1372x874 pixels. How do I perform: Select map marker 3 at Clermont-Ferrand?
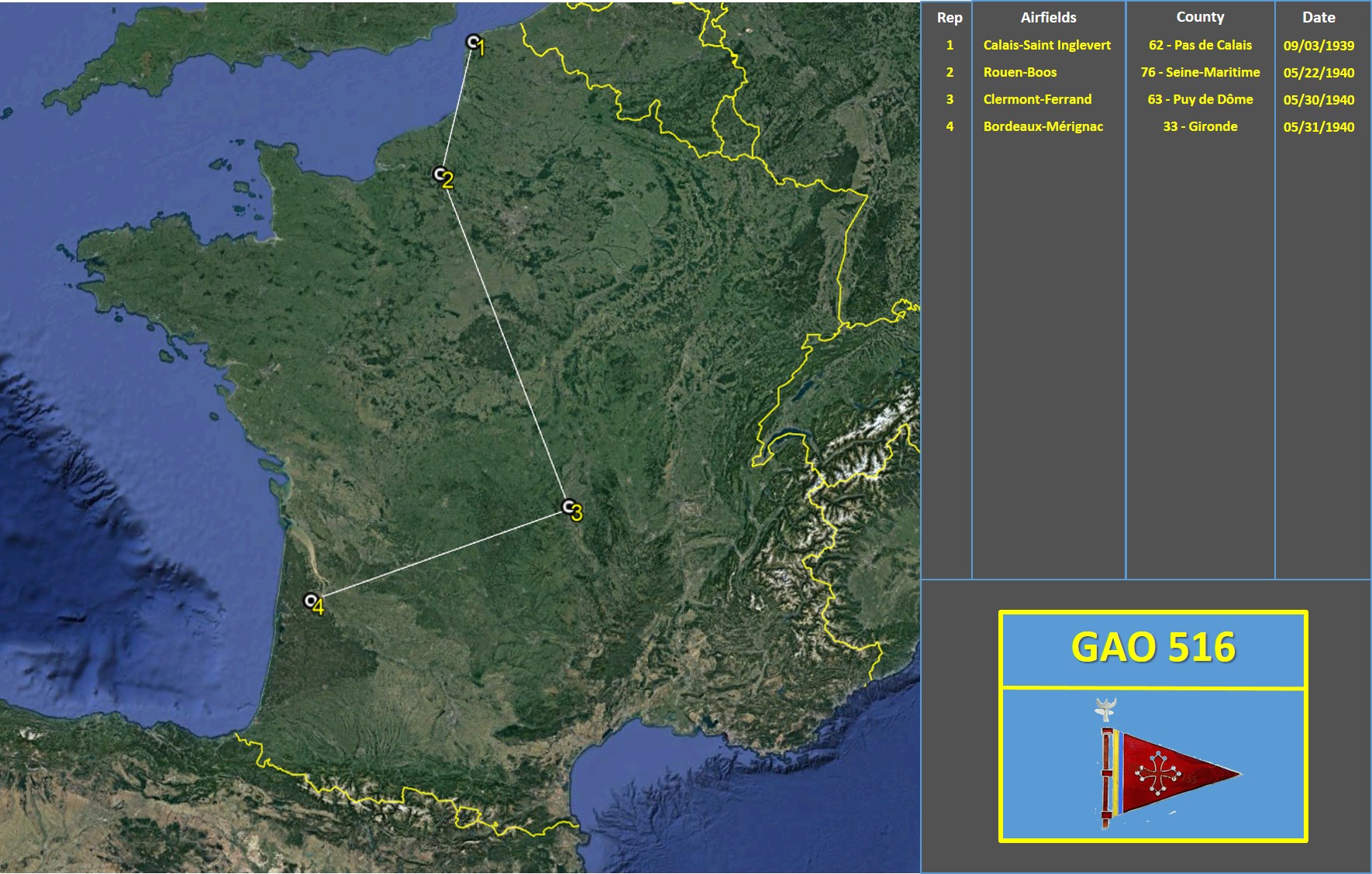(x=568, y=507)
